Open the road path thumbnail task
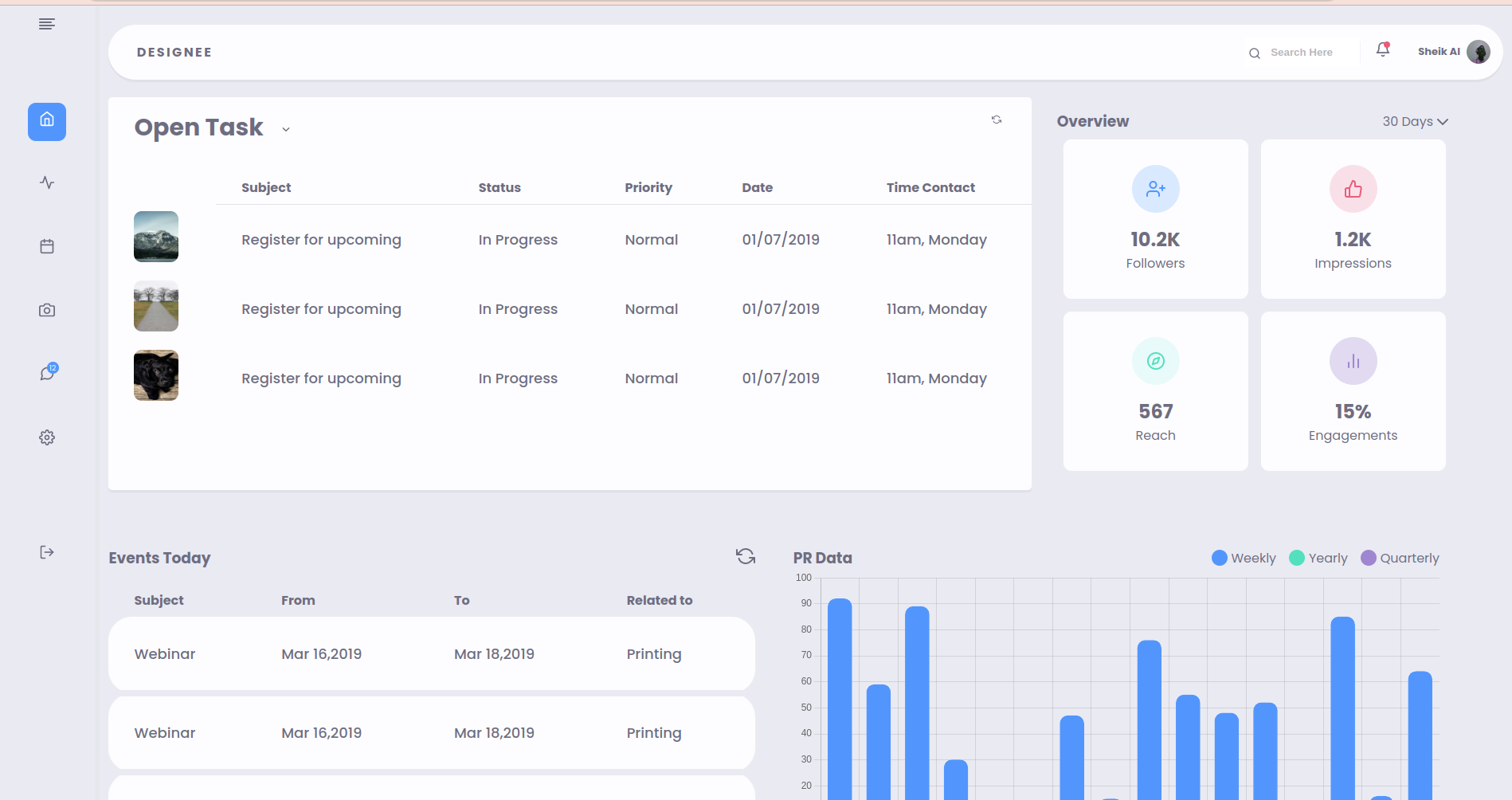 pos(156,306)
